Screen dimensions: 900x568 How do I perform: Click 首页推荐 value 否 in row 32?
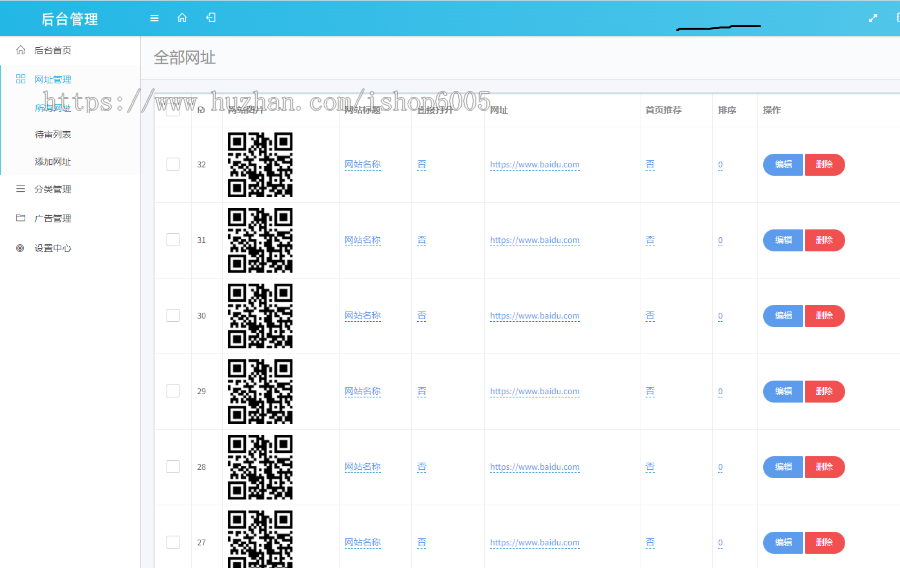tap(650, 165)
